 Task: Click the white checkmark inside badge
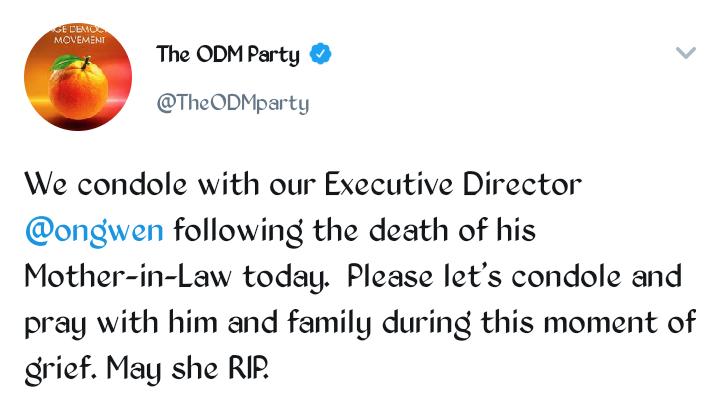(x=321, y=54)
